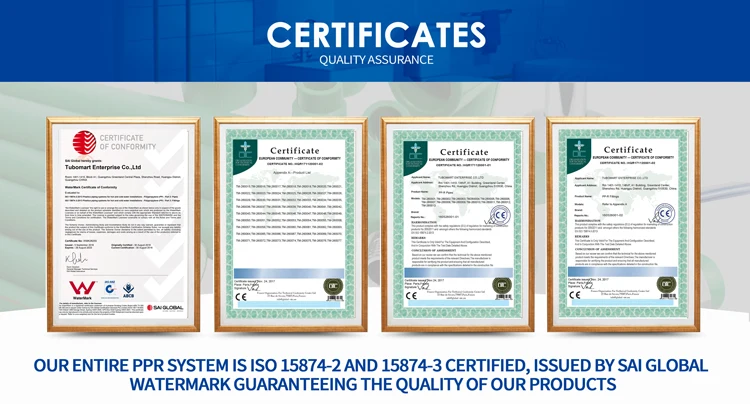Click SAI GLOBAL logo at certificate bottom
Viewport: 750px width, 414px height.
click(164, 306)
